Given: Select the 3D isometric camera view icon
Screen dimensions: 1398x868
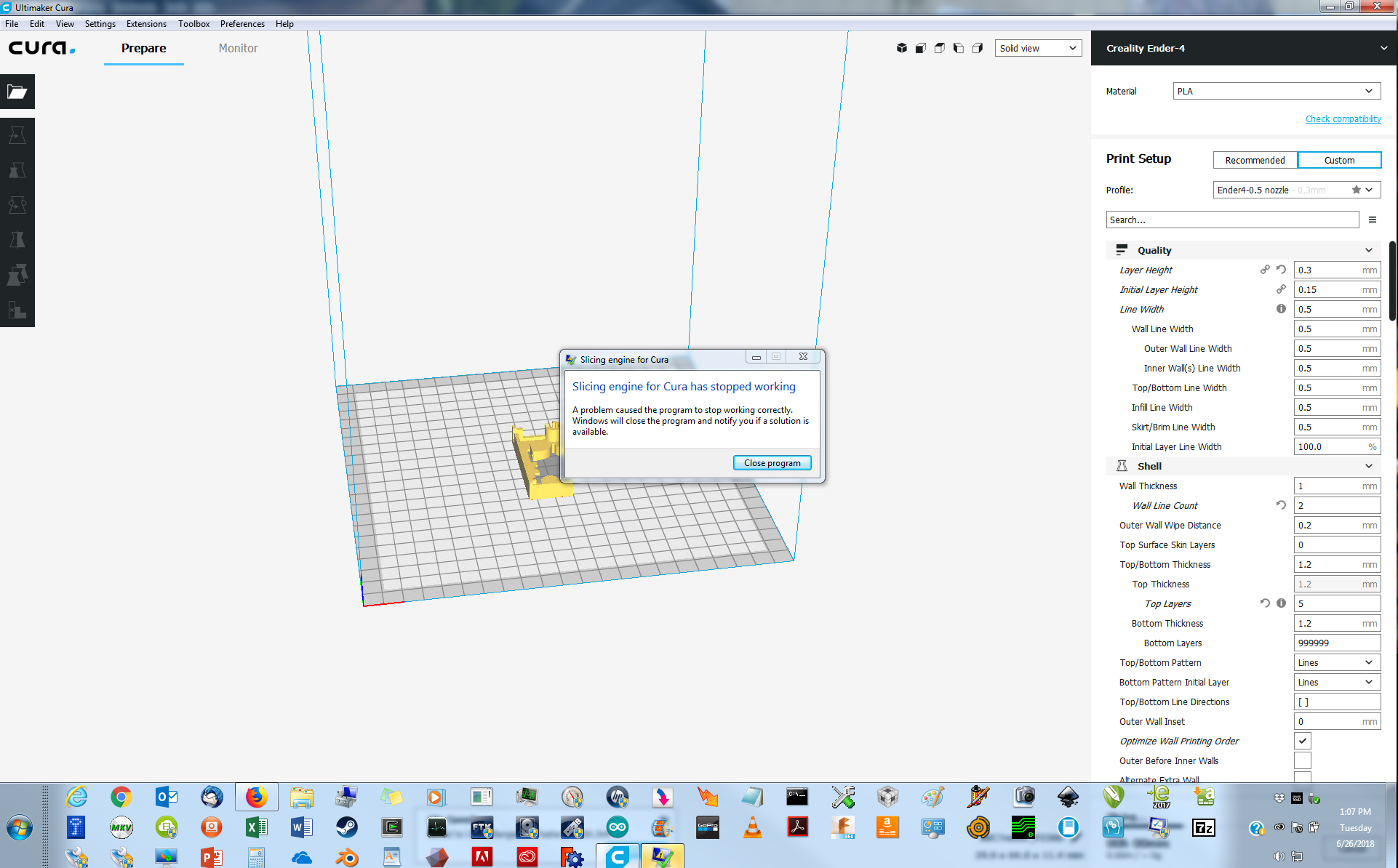Looking at the screenshot, I should 901,48.
